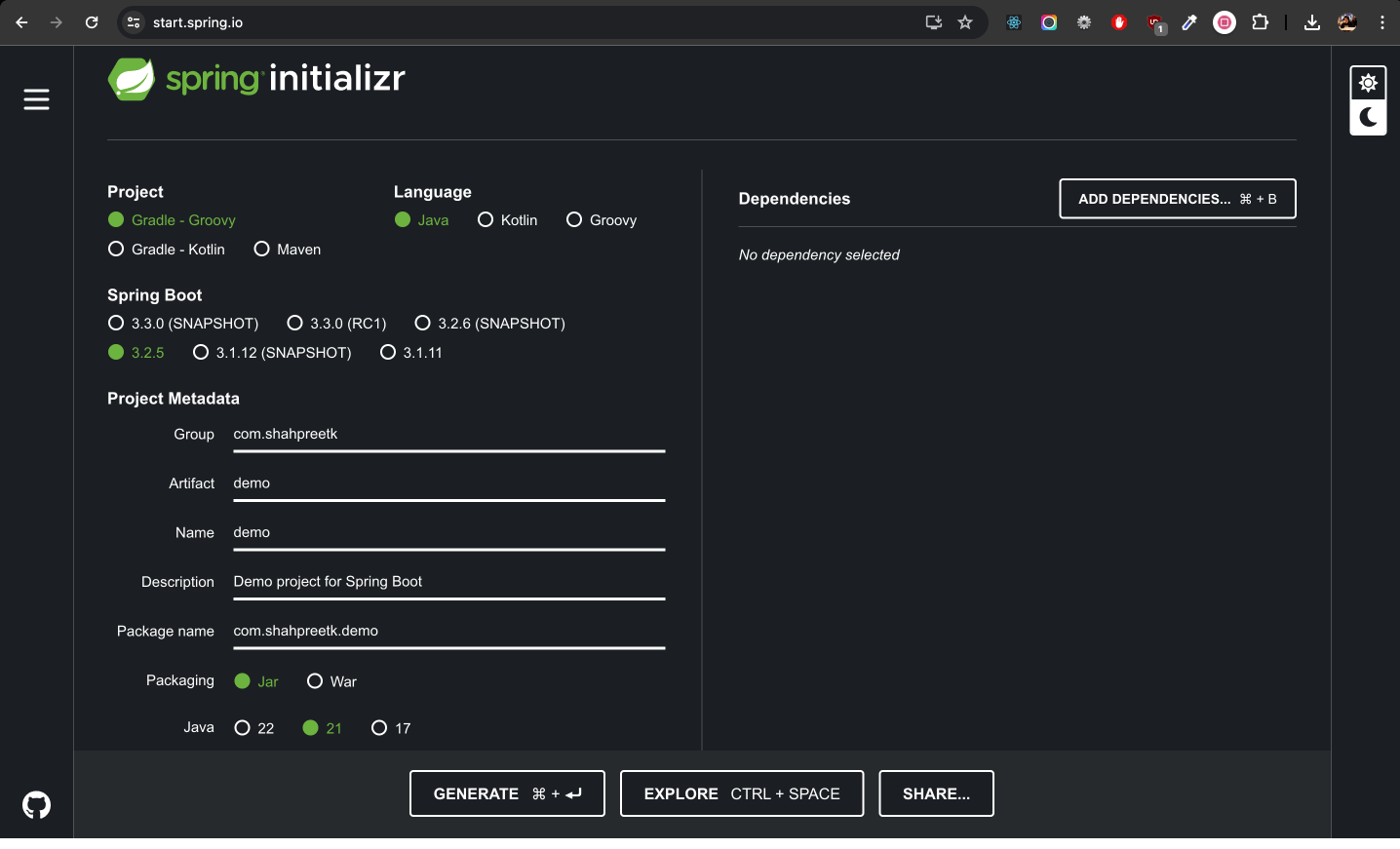Select Gradle - Kotlin project

166,250
